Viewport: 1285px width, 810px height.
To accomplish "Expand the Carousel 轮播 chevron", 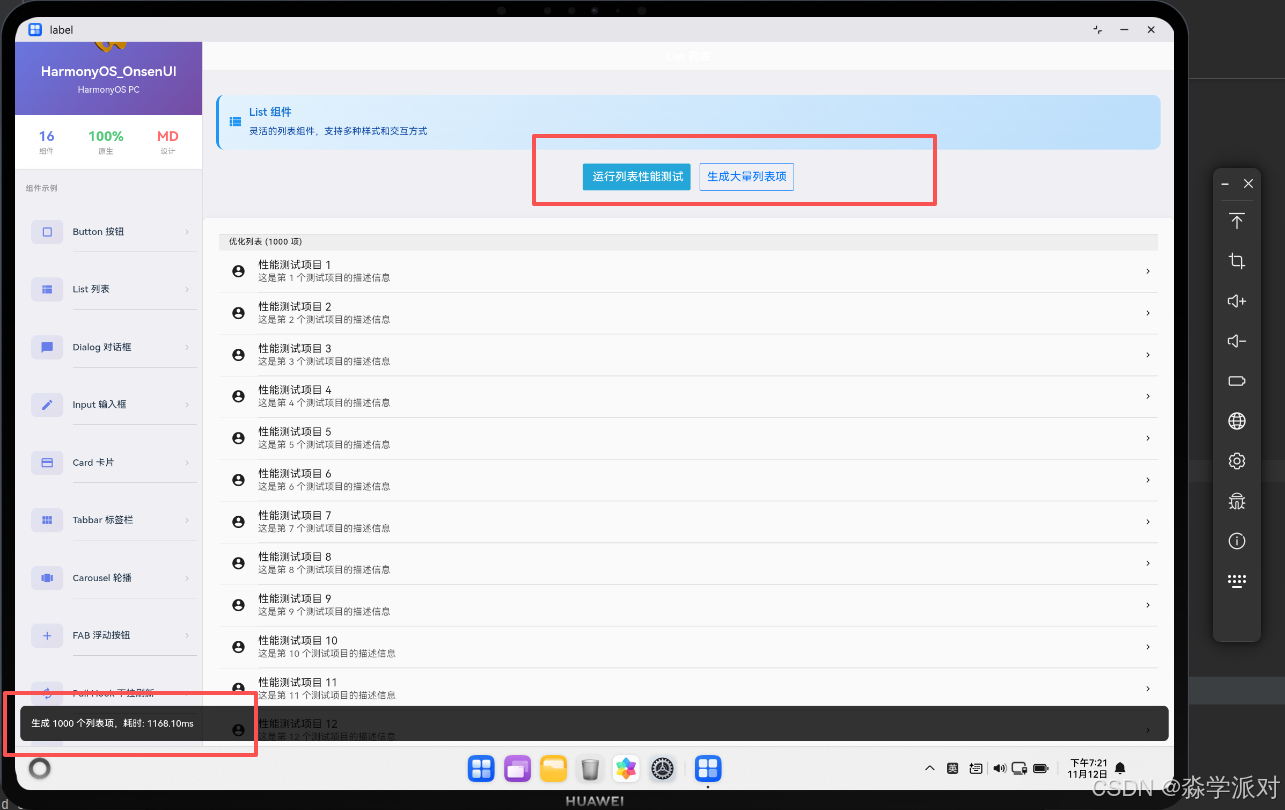I will (x=187, y=578).
